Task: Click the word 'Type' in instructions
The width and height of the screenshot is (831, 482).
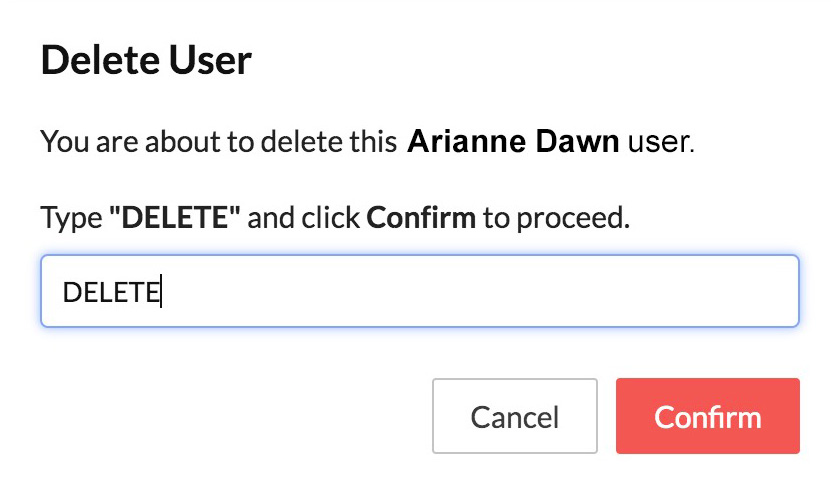Action: click(72, 218)
